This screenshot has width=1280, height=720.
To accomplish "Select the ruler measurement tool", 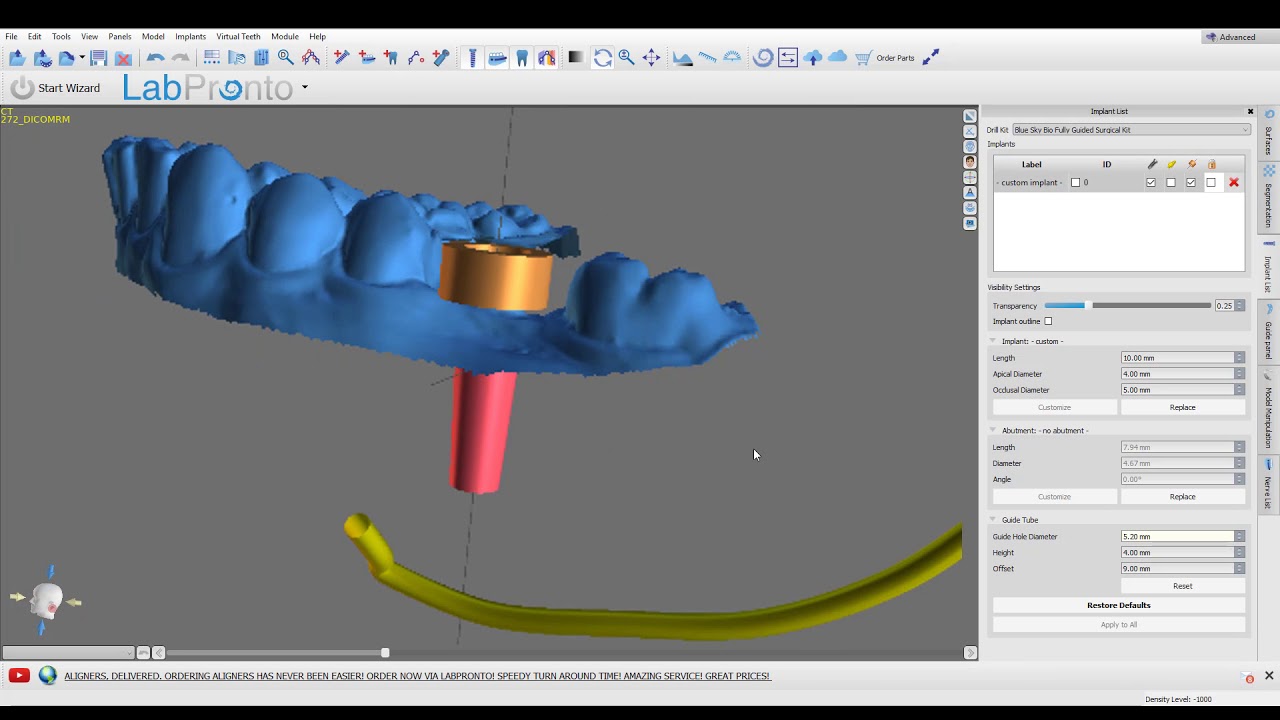I will (x=707, y=58).
